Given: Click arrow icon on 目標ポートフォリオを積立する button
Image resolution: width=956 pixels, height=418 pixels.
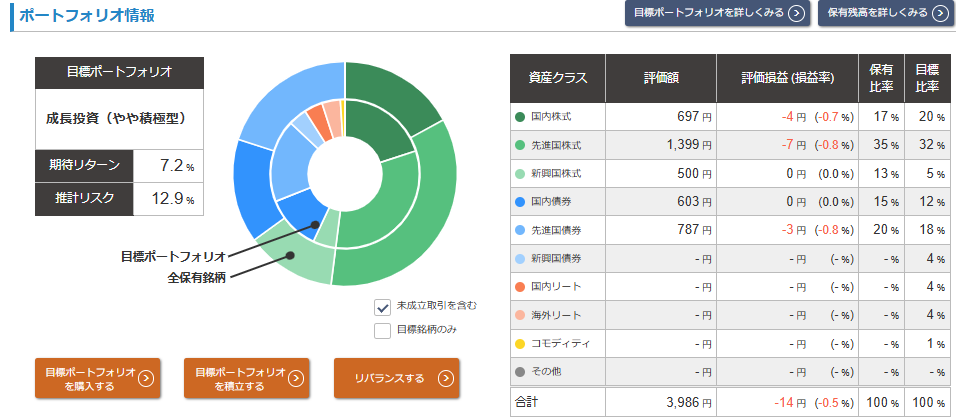Looking at the screenshot, I should [295, 378].
